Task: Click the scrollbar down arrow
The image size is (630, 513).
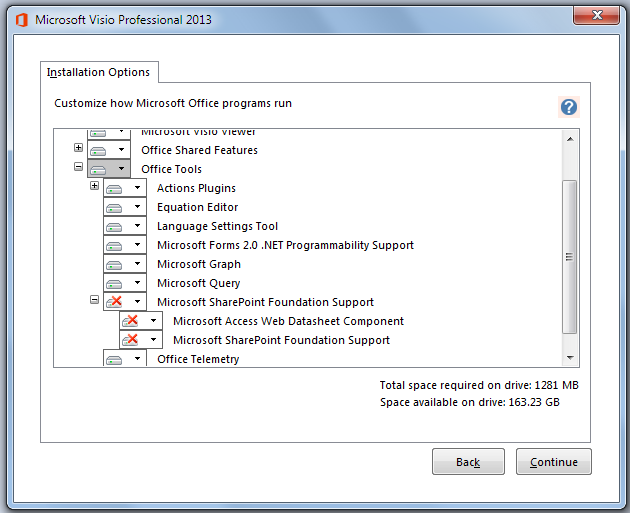Action: [570, 358]
